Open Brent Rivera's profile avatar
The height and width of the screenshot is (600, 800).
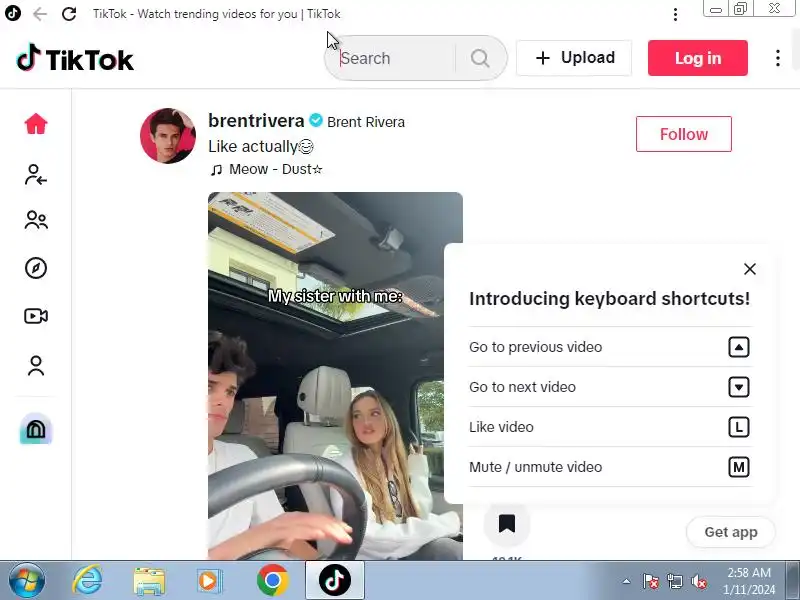coord(168,136)
